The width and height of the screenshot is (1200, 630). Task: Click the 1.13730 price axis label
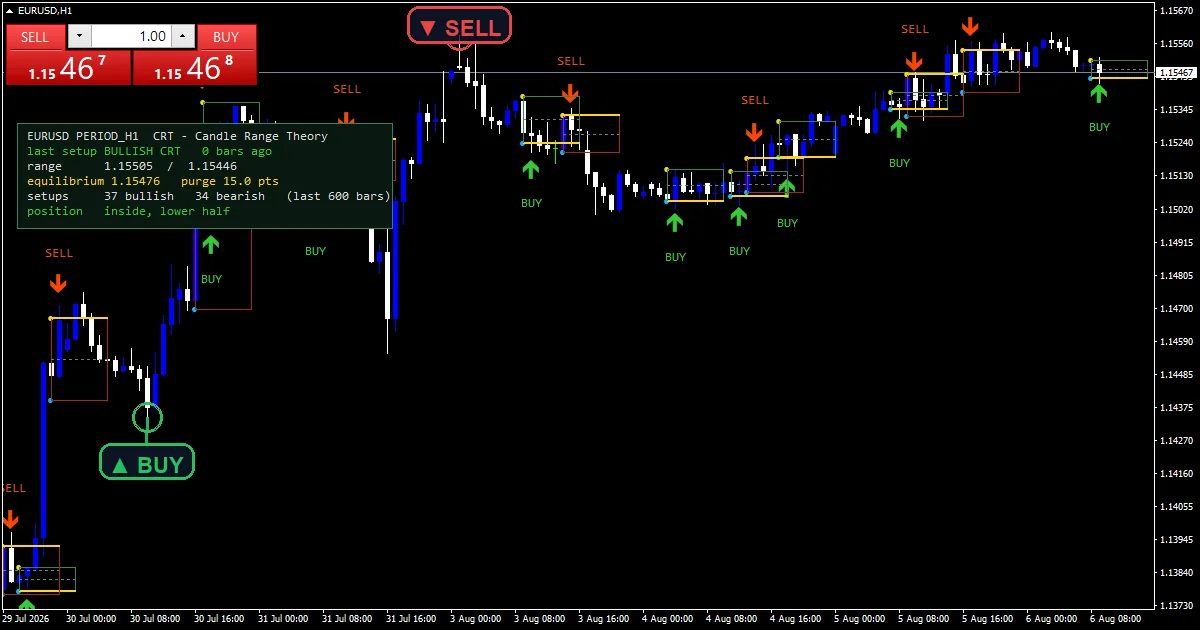coord(1175,605)
